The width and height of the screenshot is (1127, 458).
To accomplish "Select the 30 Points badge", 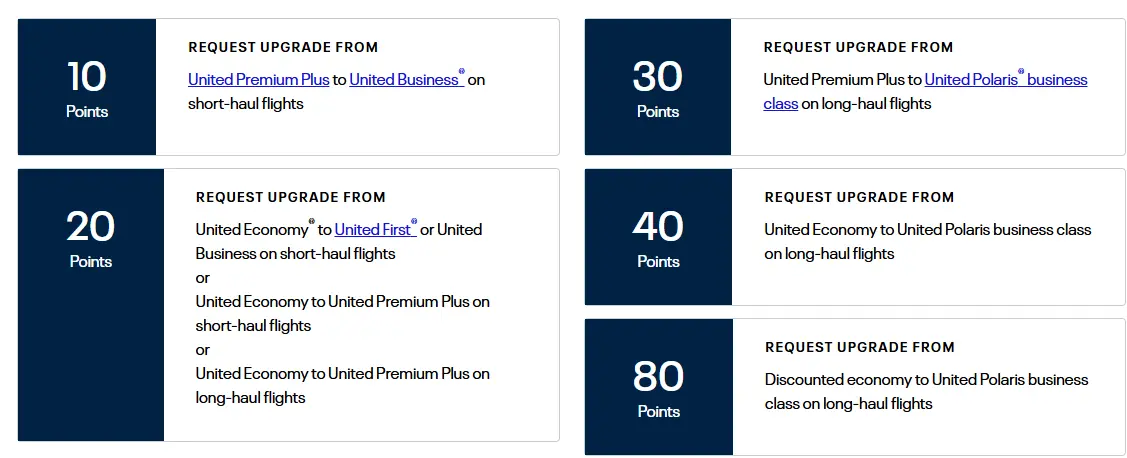I will (658, 87).
